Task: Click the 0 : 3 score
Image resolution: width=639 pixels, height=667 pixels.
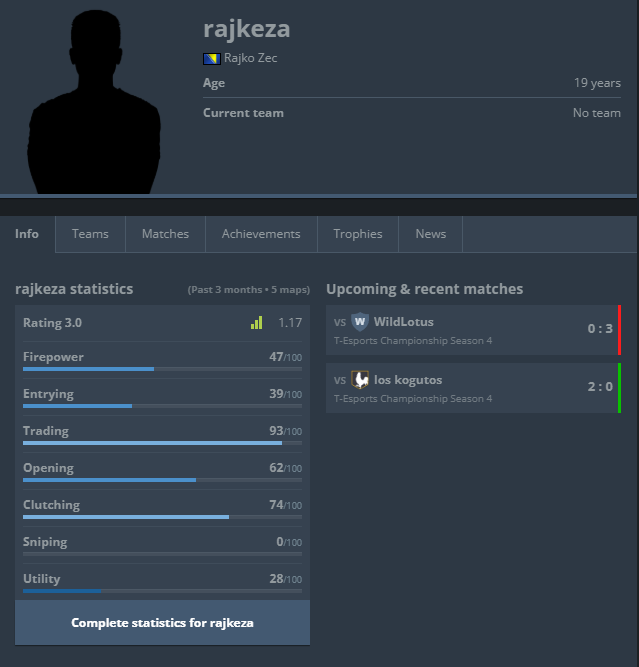Action: pos(600,329)
